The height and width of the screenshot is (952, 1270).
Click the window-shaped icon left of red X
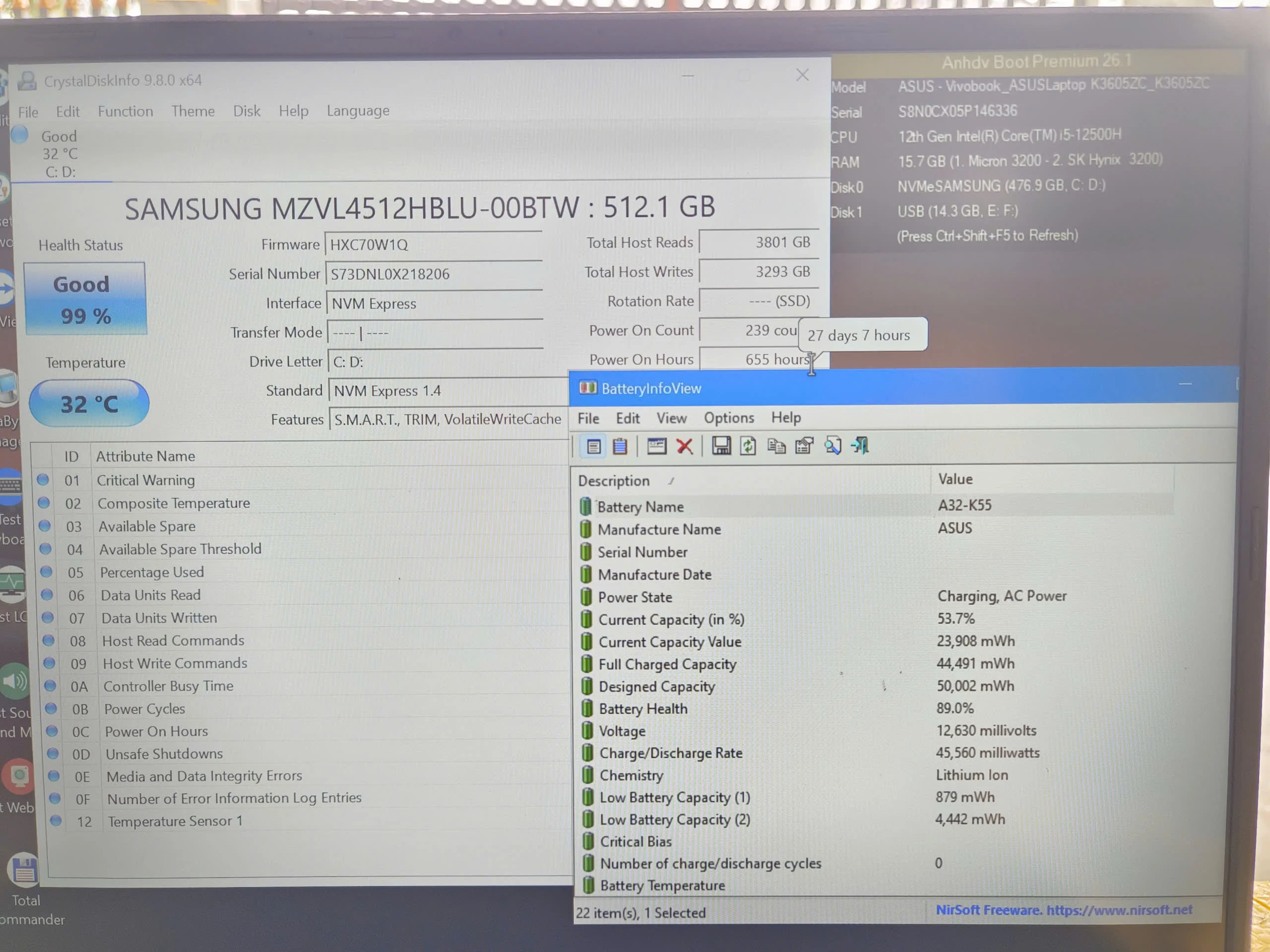click(x=656, y=446)
